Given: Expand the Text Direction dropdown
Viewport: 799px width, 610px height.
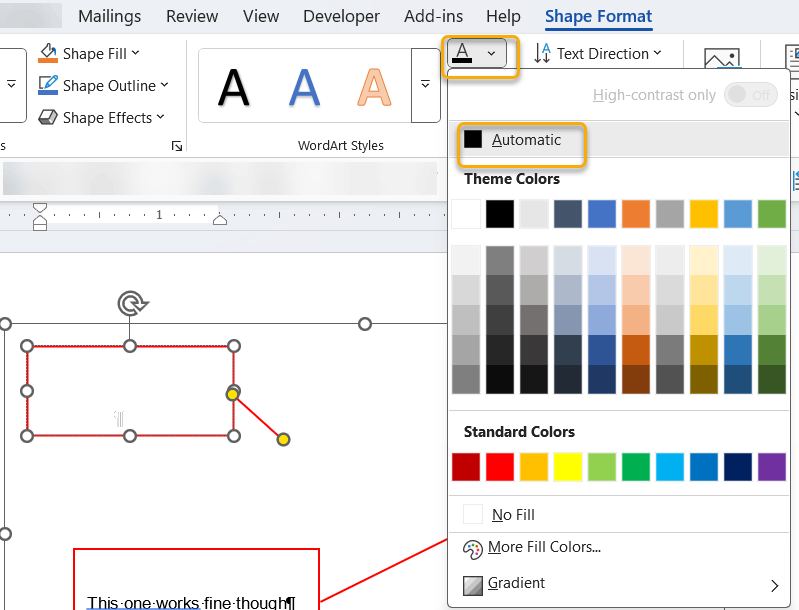Looking at the screenshot, I should pos(657,52).
